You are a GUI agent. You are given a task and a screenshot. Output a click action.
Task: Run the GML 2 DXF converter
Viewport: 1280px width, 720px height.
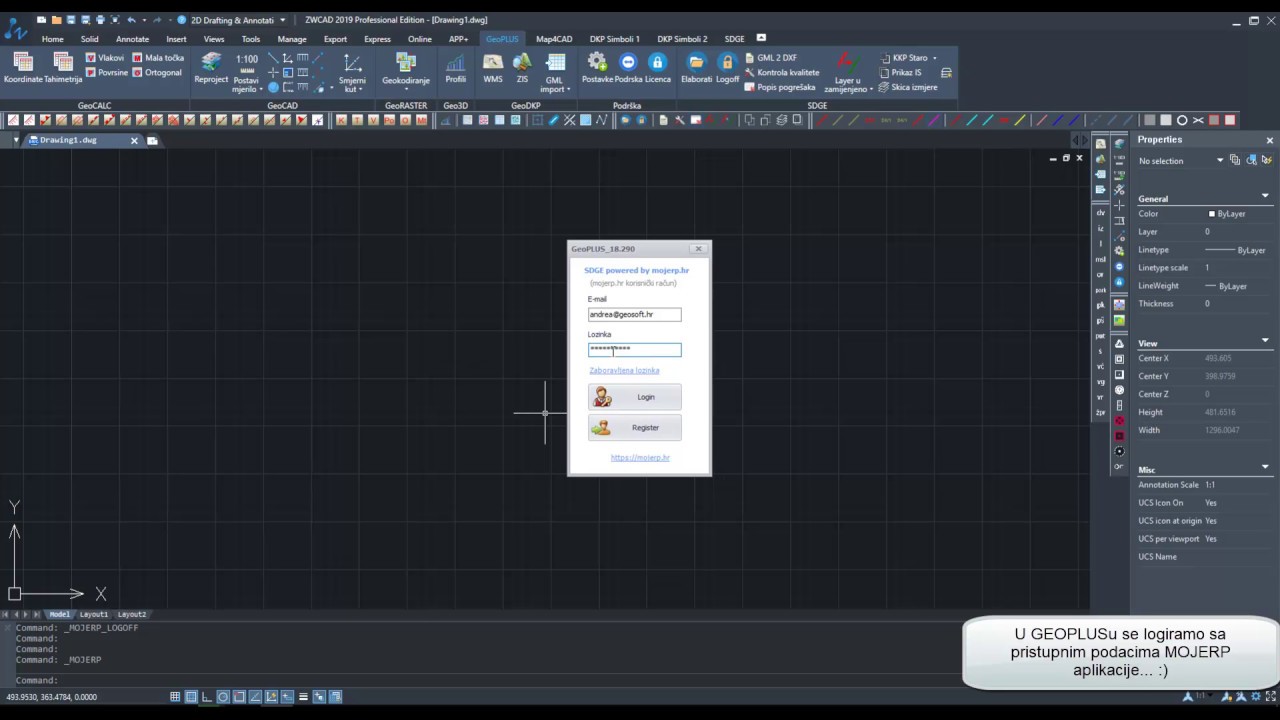[x=771, y=58]
